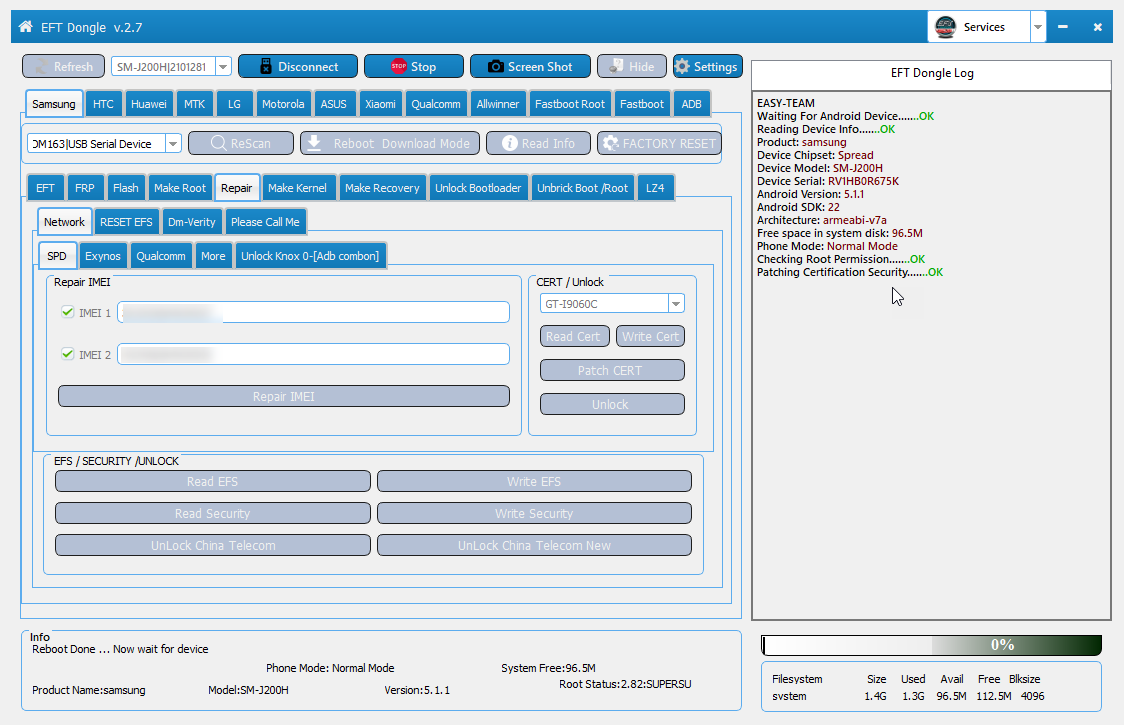Screen dimensions: 1124x725
Task: Go to the Unlock Bootloader tab
Action: click(x=478, y=188)
